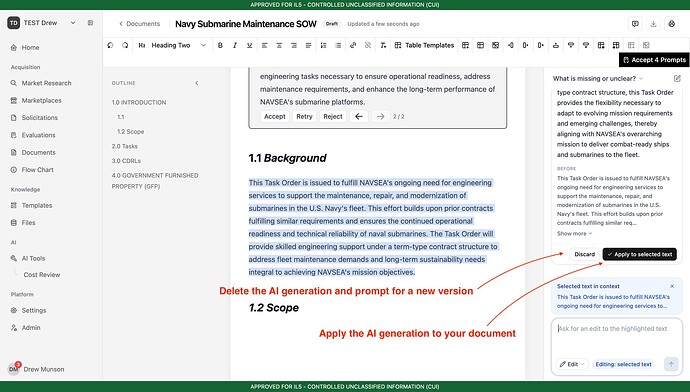Image resolution: width=690 pixels, height=392 pixels.
Task: Click Accept 4 Prompts button
Action: [654, 60]
